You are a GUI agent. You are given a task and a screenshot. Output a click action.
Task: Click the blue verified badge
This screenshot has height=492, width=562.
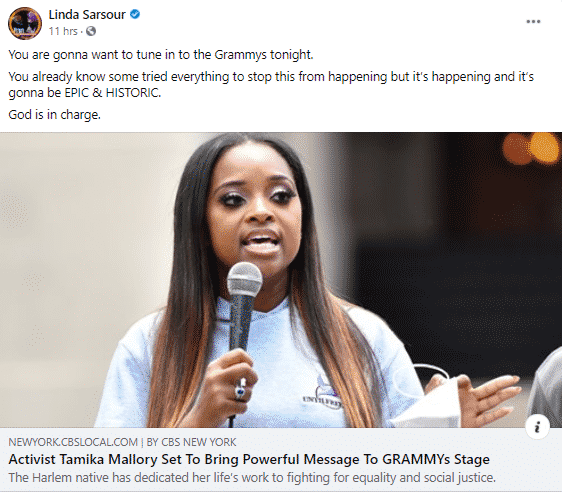(135, 14)
